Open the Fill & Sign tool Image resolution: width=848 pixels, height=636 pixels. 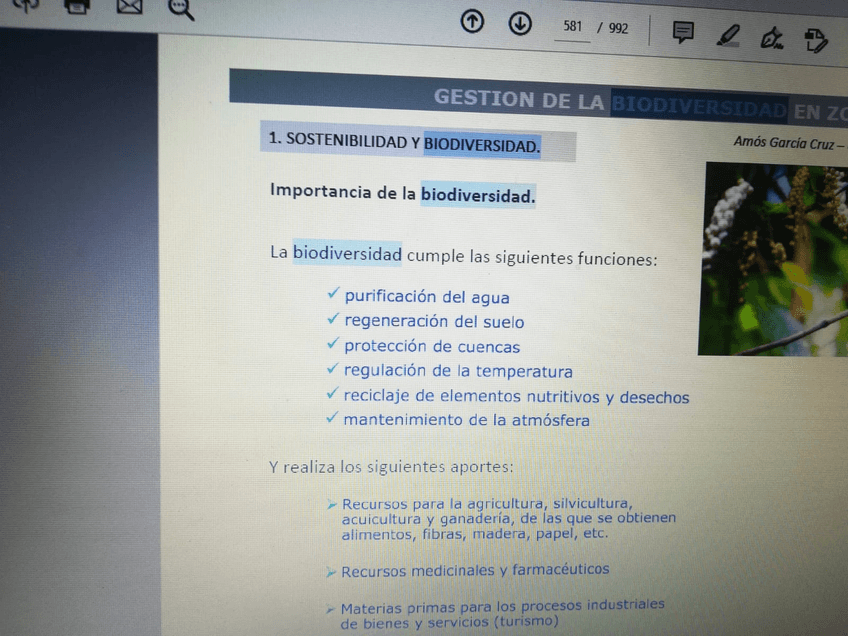tap(772, 36)
